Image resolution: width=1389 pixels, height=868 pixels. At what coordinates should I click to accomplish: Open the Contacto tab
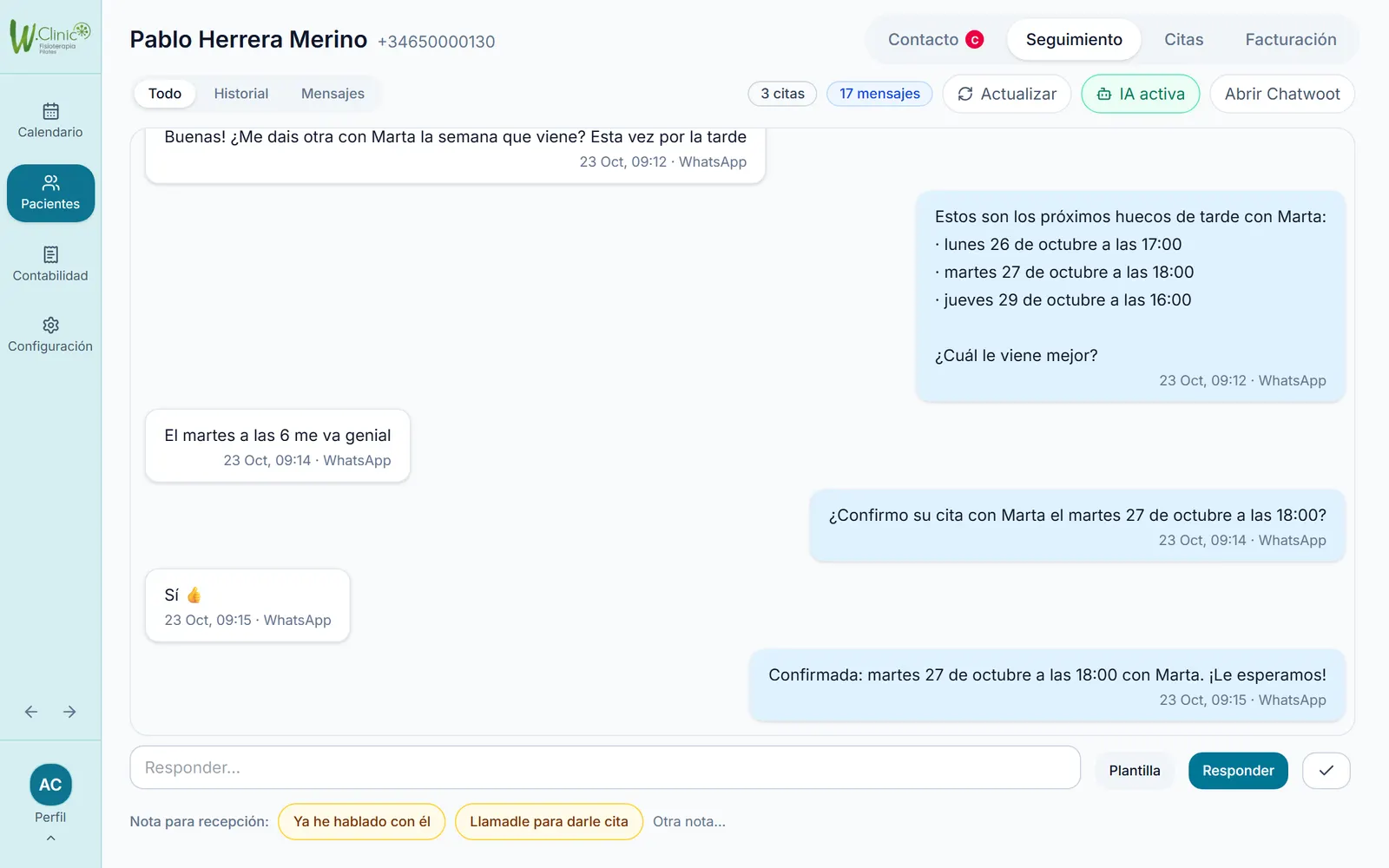[935, 40]
